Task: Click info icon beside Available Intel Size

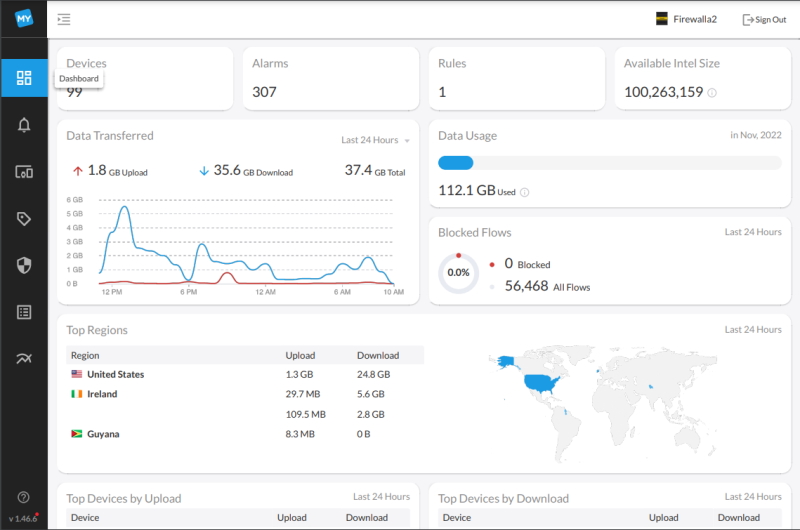Action: point(712,93)
